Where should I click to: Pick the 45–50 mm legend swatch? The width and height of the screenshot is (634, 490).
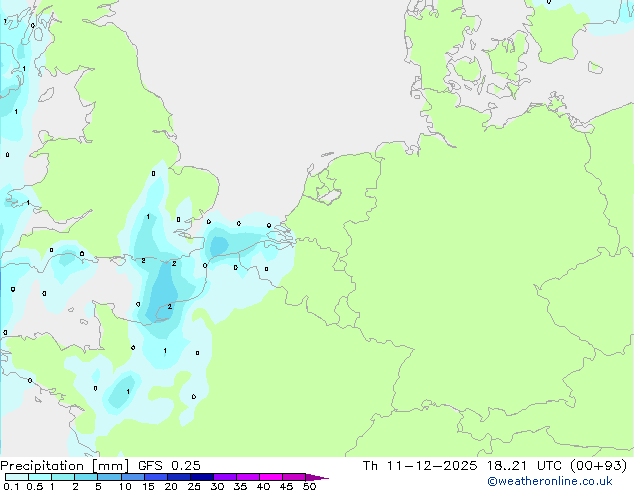pos(294,477)
